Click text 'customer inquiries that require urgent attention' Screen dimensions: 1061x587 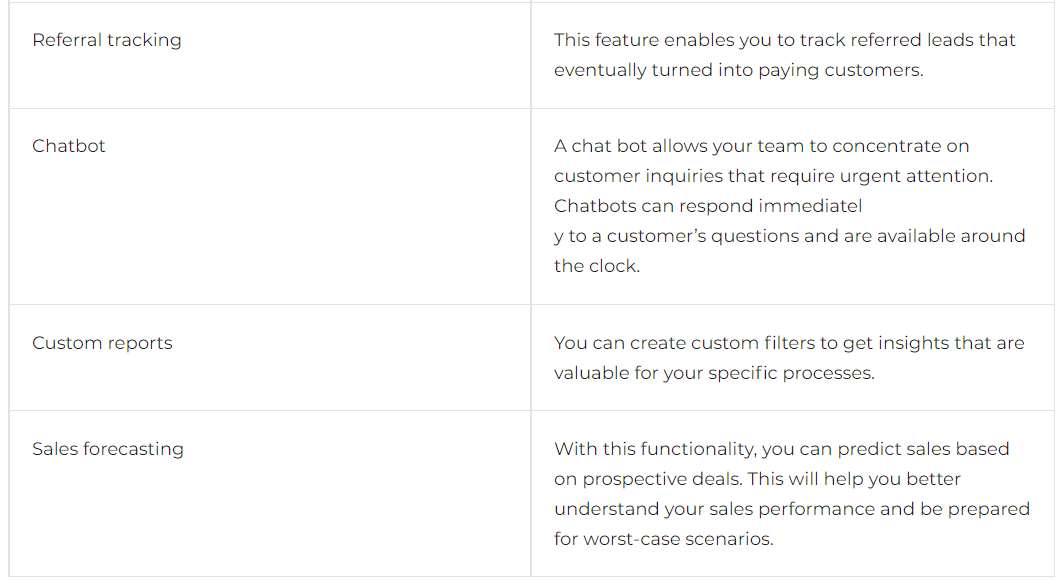[773, 176]
